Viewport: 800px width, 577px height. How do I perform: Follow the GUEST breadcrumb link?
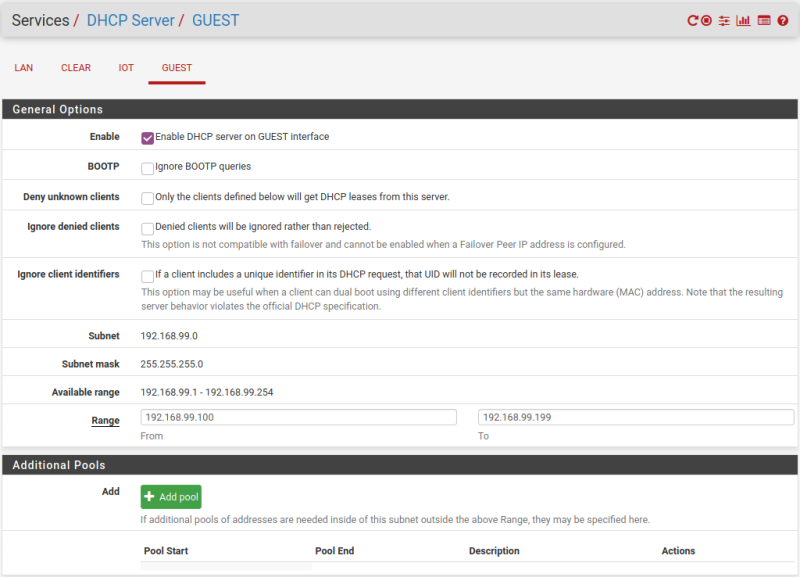pos(215,20)
